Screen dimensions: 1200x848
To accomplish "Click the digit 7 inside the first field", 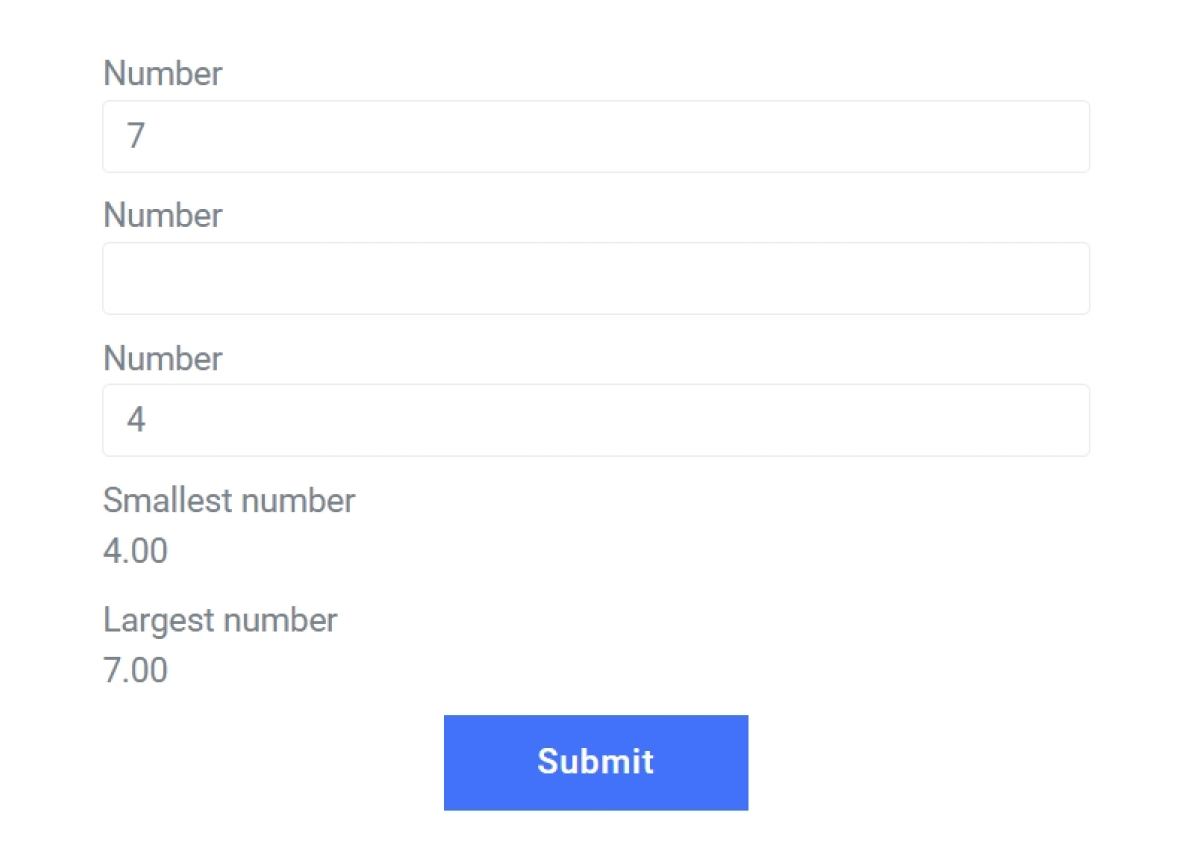I will tap(136, 136).
